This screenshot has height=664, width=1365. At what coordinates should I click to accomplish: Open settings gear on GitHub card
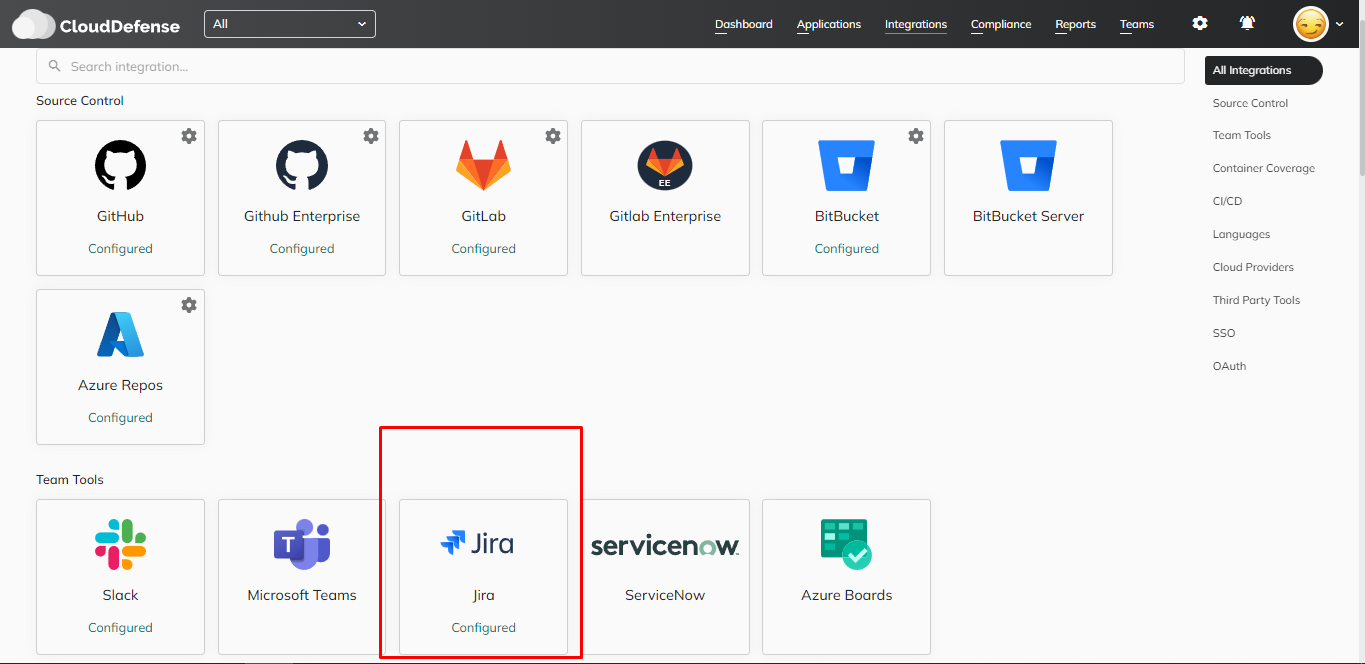[x=189, y=136]
